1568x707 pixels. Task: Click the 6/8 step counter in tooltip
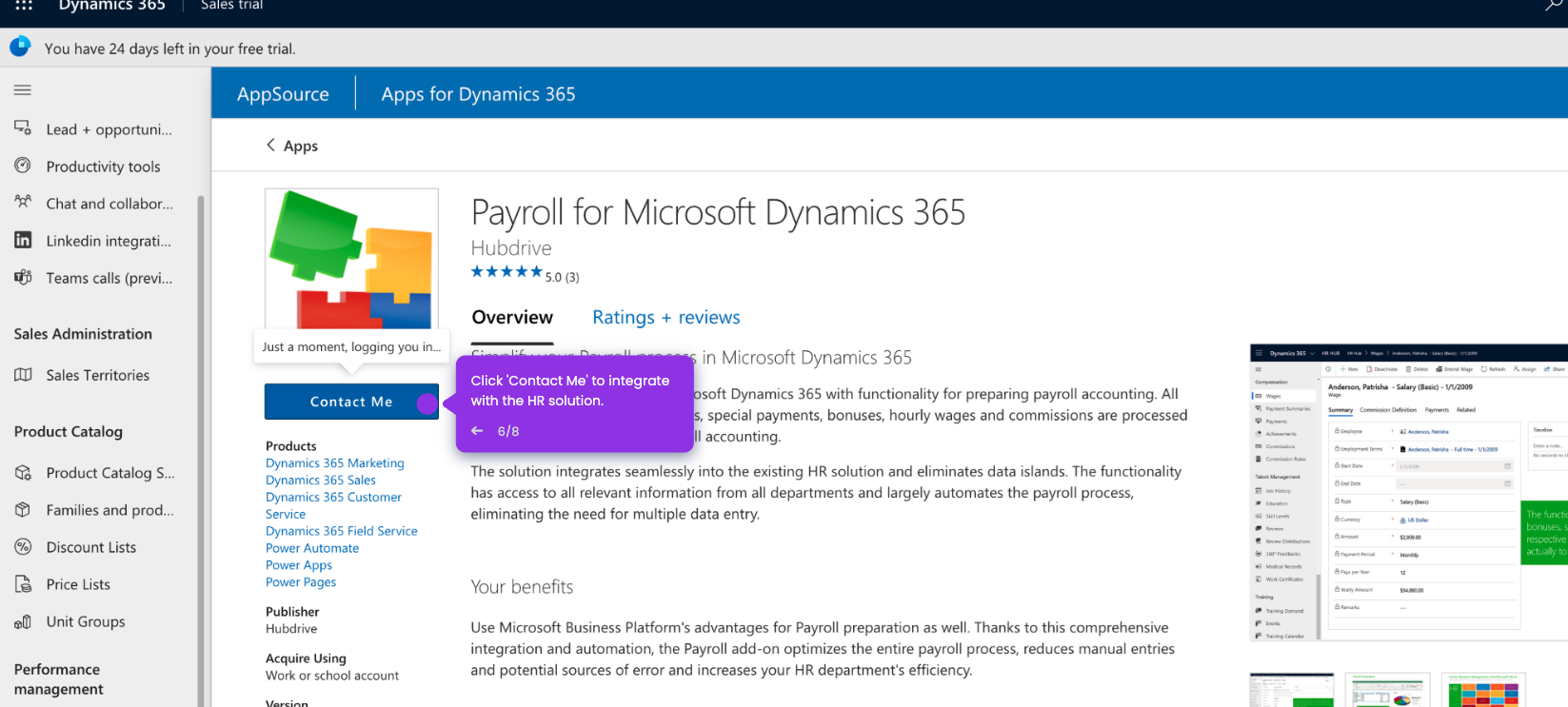[x=508, y=431]
